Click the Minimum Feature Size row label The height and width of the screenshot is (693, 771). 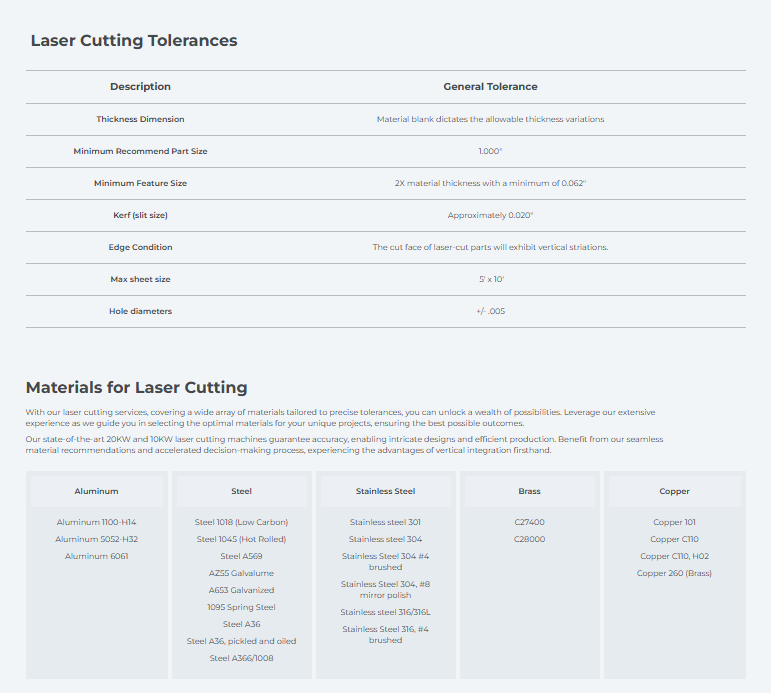click(x=140, y=183)
